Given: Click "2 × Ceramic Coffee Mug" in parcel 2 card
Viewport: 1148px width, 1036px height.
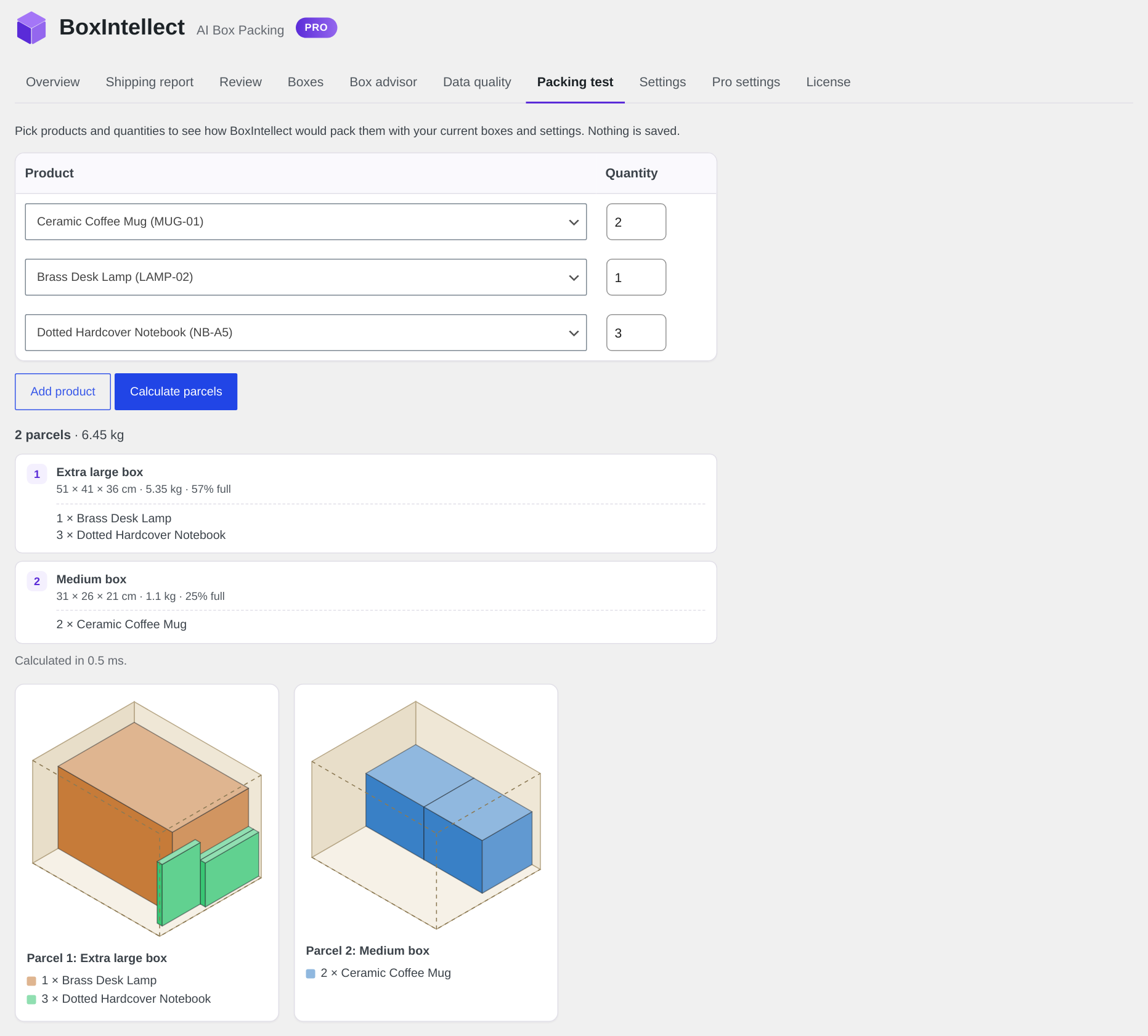Looking at the screenshot, I should pos(121,625).
